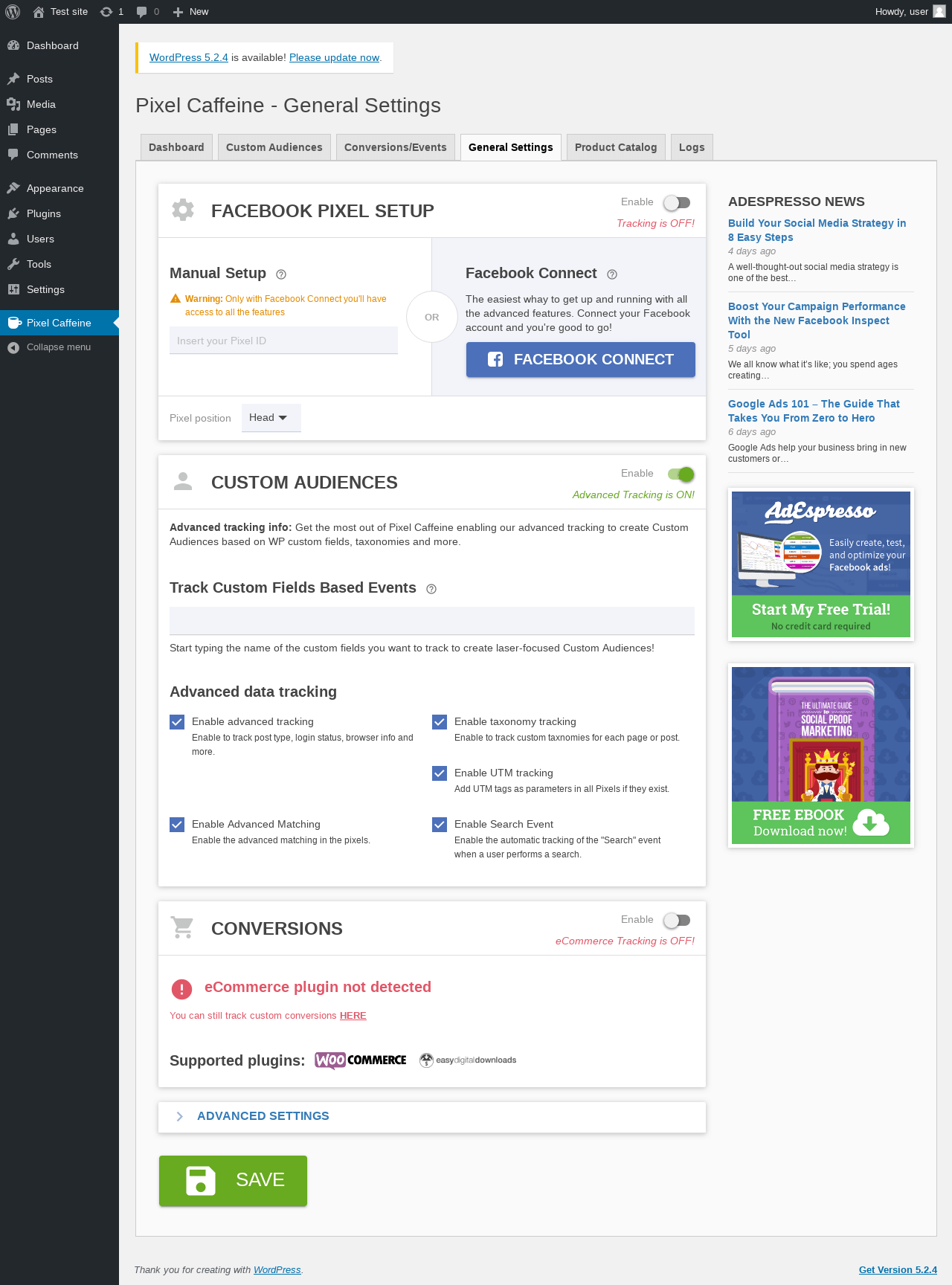This screenshot has height=1285, width=952.
Task: Open the comments bubble in admin bar
Action: [x=148, y=12]
